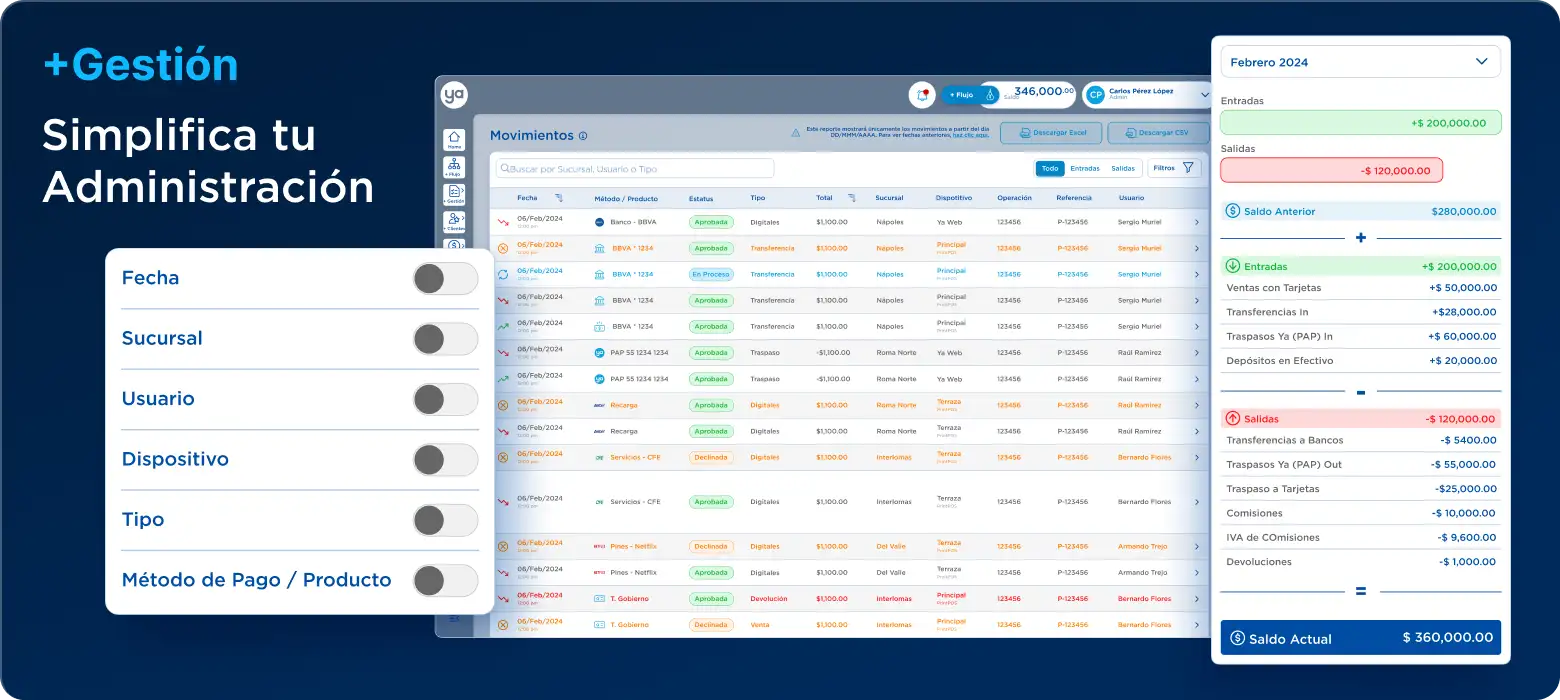This screenshot has height=700, width=1560.
Task: Toggle the Fecha switch on
Action: tap(445, 279)
